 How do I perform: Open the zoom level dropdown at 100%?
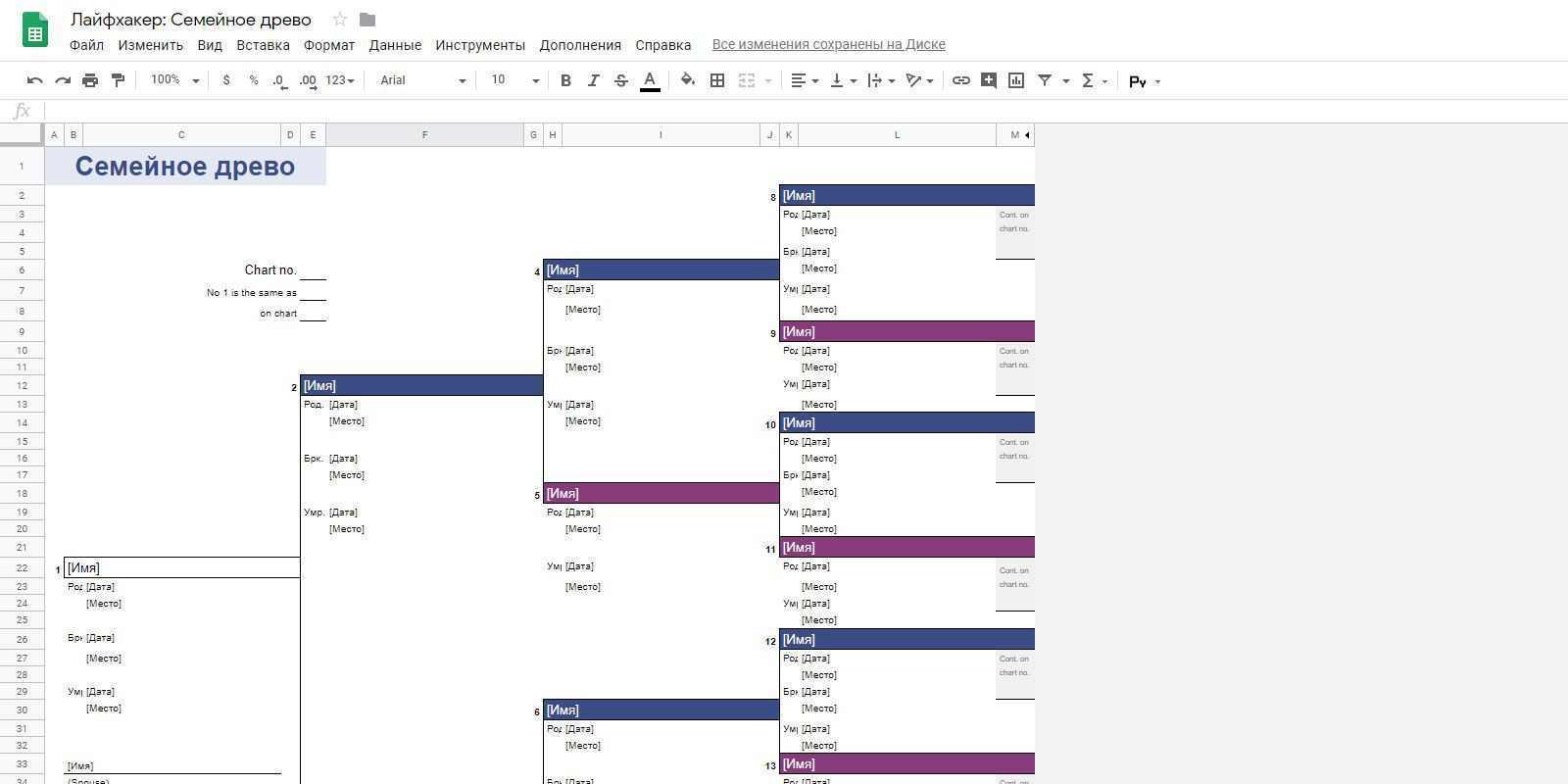[174, 80]
